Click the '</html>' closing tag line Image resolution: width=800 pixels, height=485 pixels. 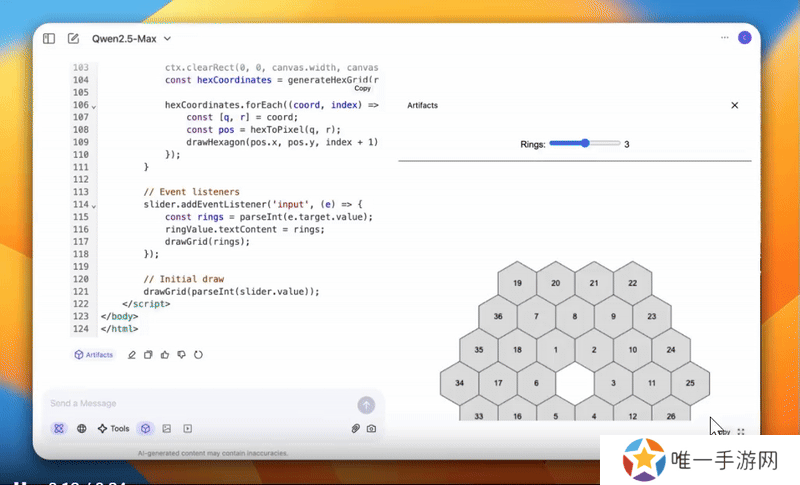click(x=119, y=329)
